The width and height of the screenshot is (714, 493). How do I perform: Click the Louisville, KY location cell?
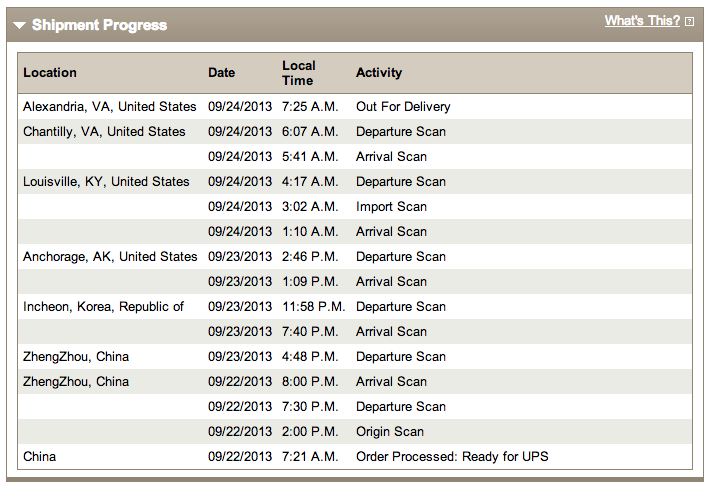click(x=106, y=182)
